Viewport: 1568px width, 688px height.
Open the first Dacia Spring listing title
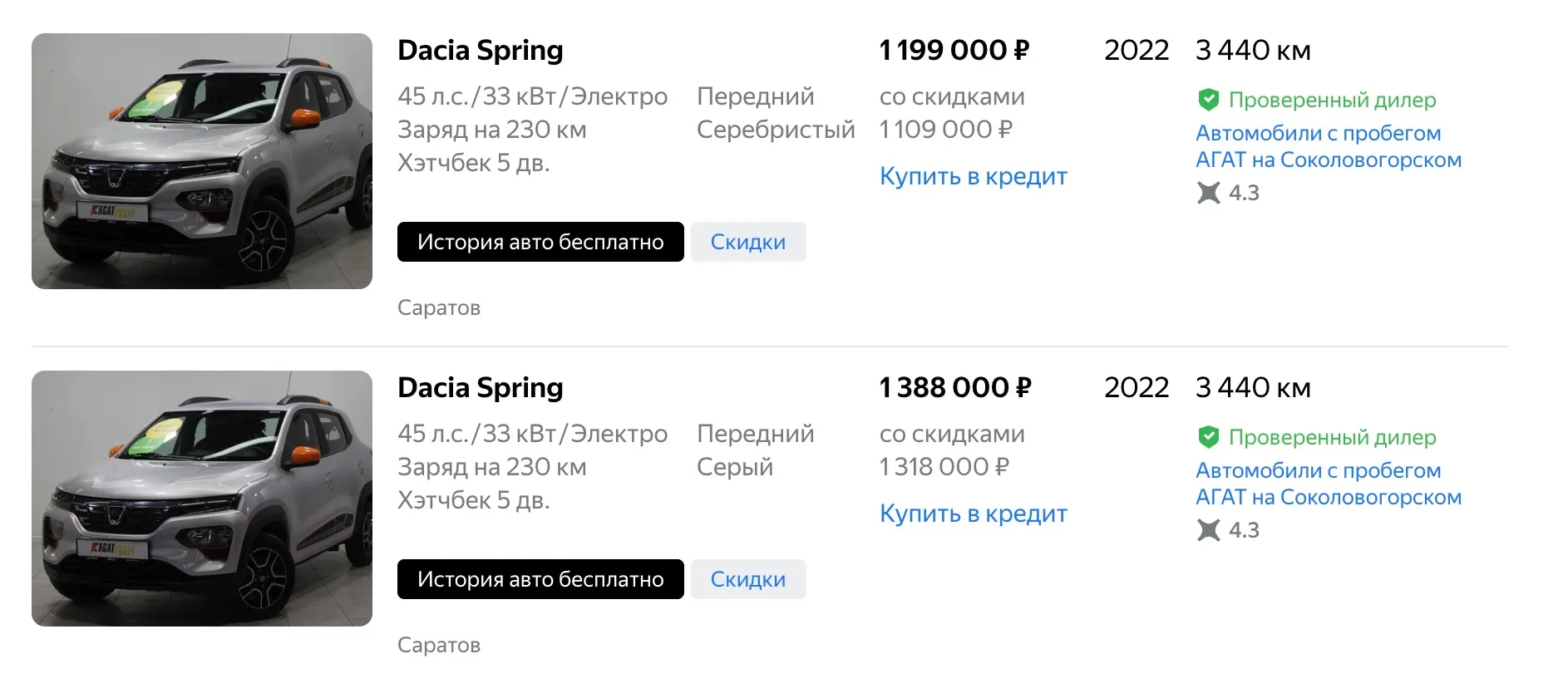coord(481,51)
